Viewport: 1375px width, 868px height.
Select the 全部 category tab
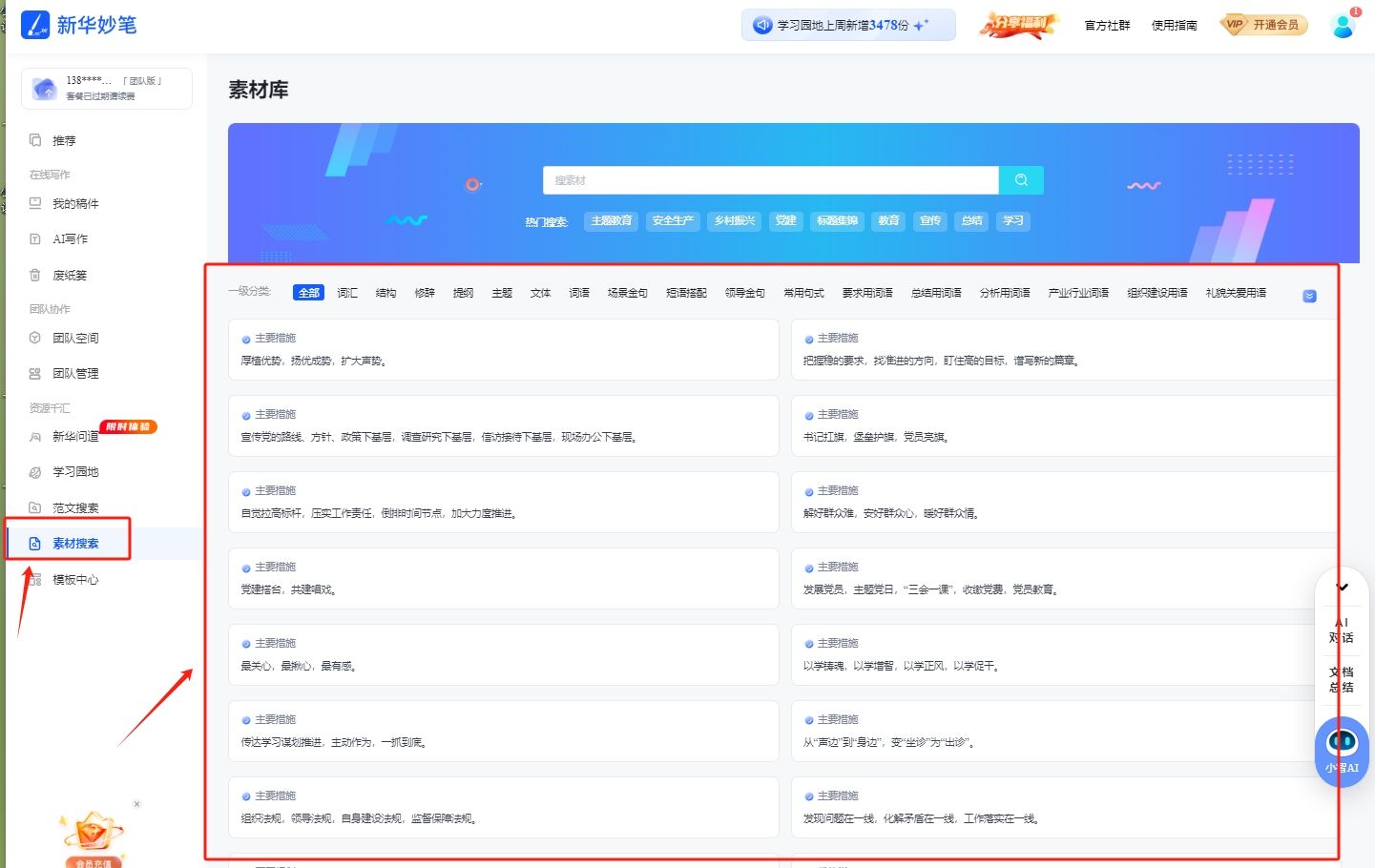tap(309, 293)
